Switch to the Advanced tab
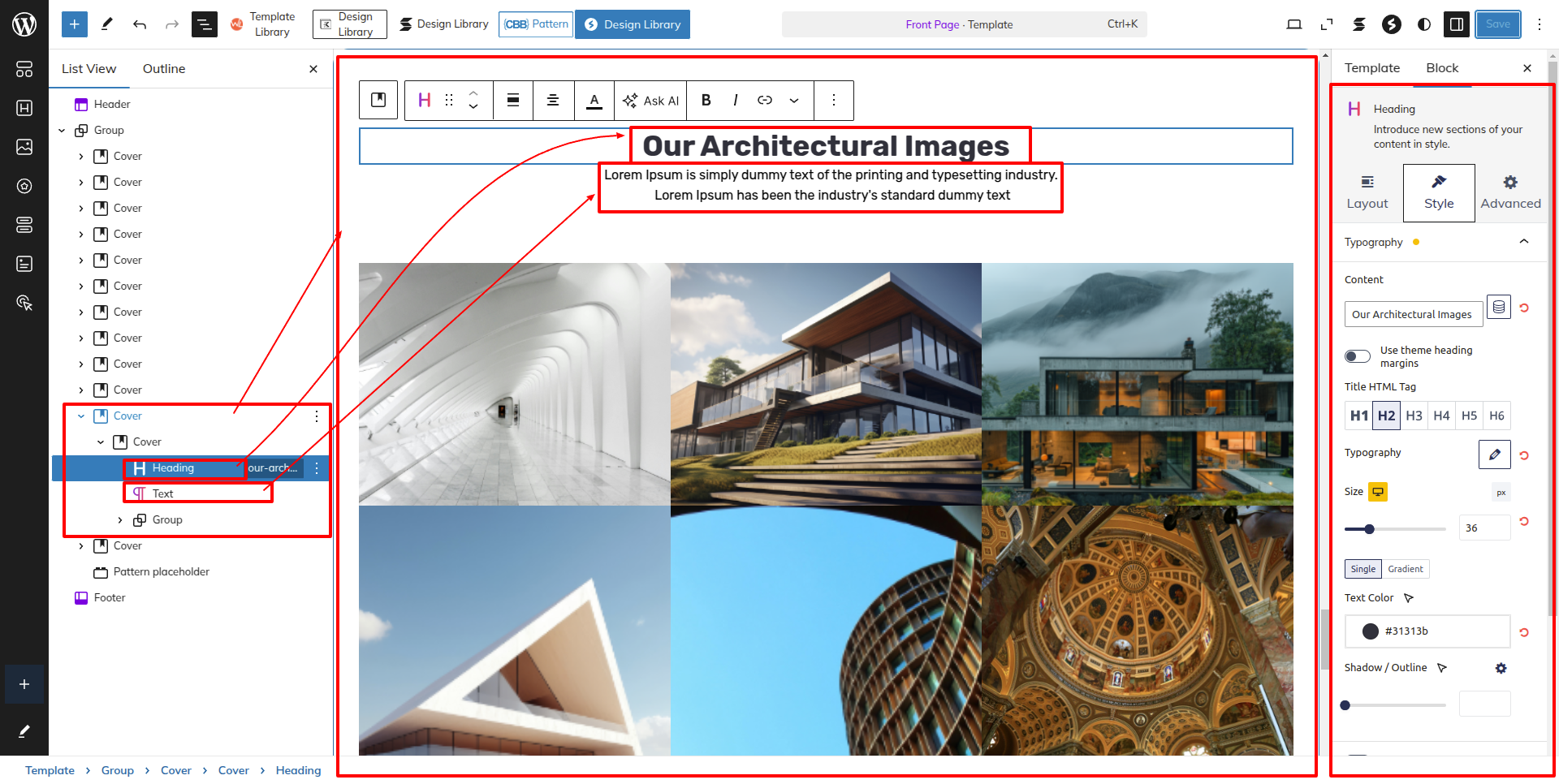This screenshot has width=1559, height=784. [x=1509, y=193]
